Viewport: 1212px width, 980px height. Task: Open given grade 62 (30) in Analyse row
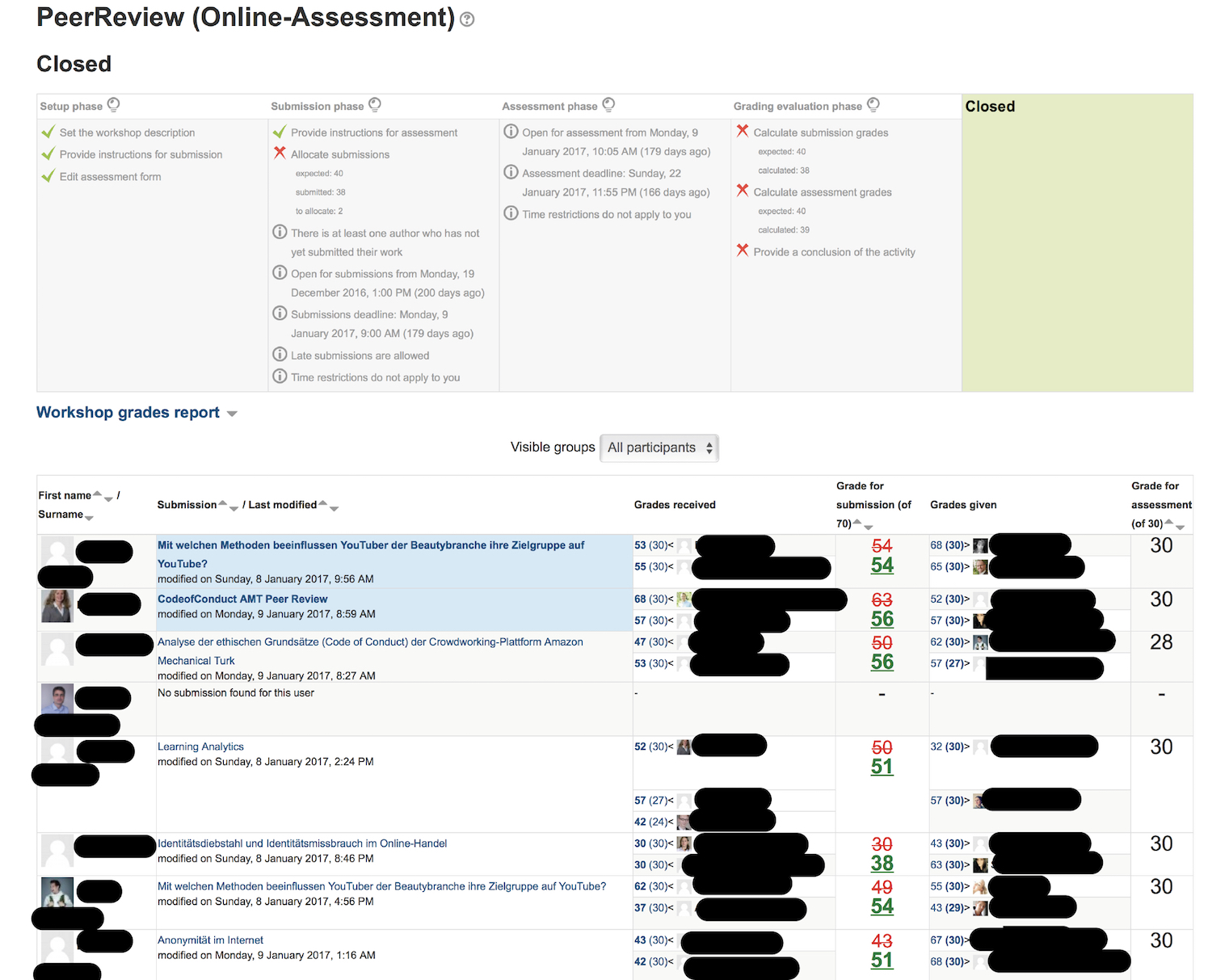point(948,641)
